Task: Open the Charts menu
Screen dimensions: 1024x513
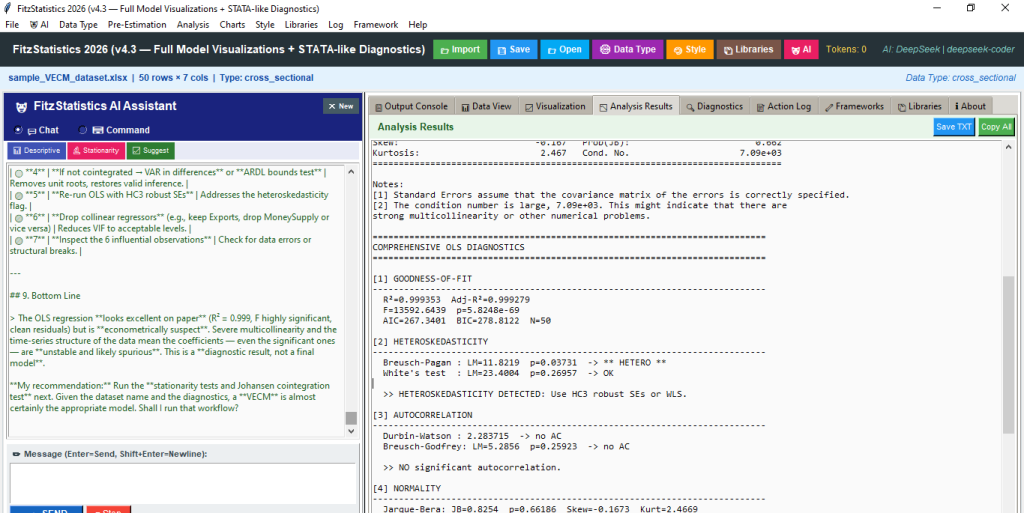Action: (x=232, y=25)
